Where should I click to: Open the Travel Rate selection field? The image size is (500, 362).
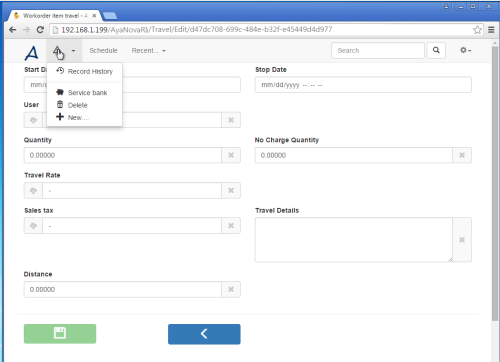click(132, 191)
